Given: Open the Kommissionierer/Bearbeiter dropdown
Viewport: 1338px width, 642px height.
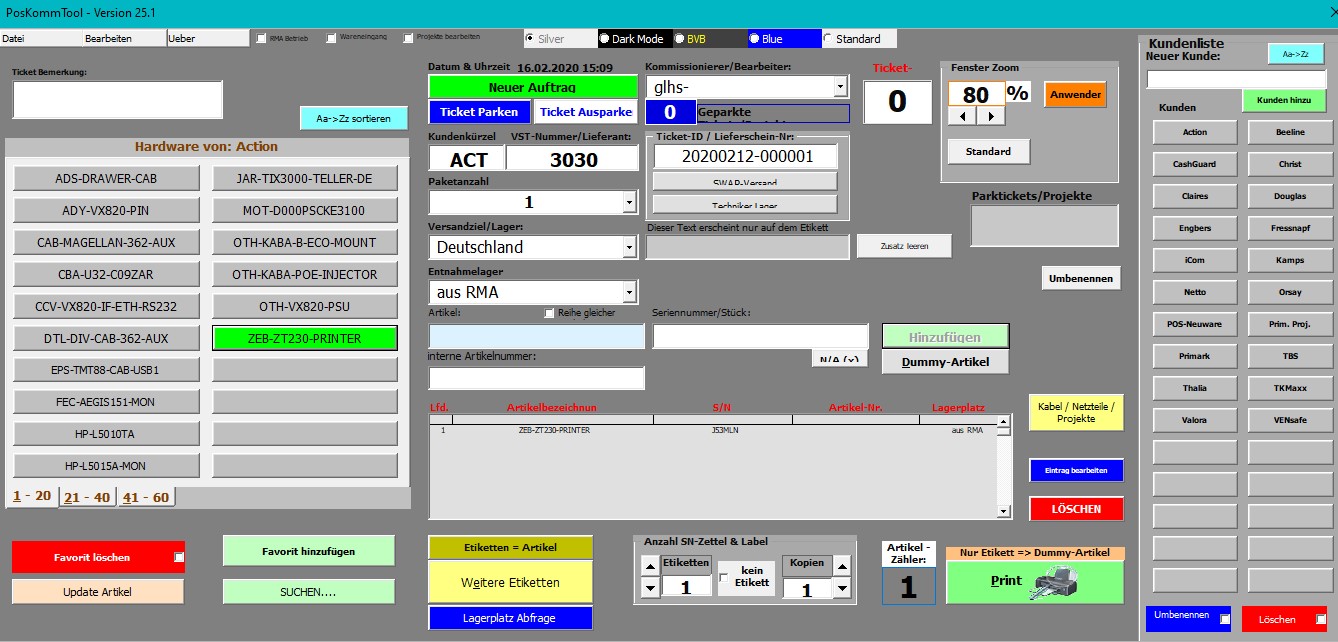Looking at the screenshot, I should coord(839,87).
